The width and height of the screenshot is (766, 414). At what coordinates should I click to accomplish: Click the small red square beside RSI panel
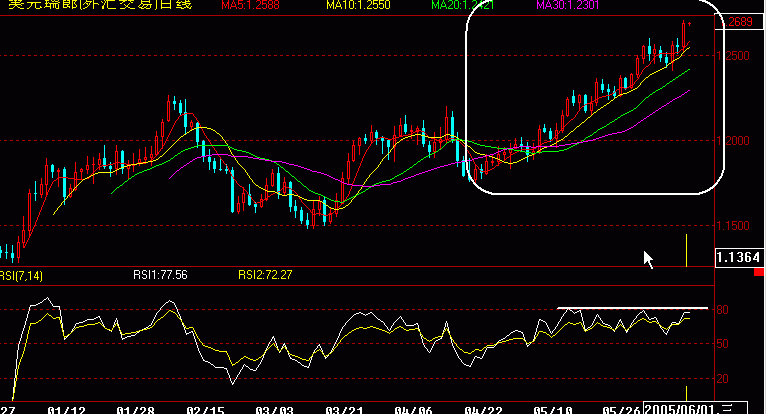(758, 272)
